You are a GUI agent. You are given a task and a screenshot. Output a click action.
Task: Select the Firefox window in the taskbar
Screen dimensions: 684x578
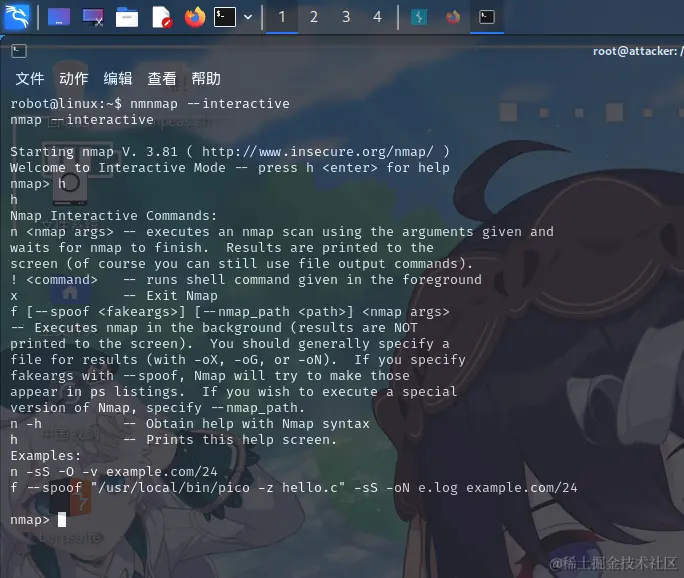click(453, 17)
